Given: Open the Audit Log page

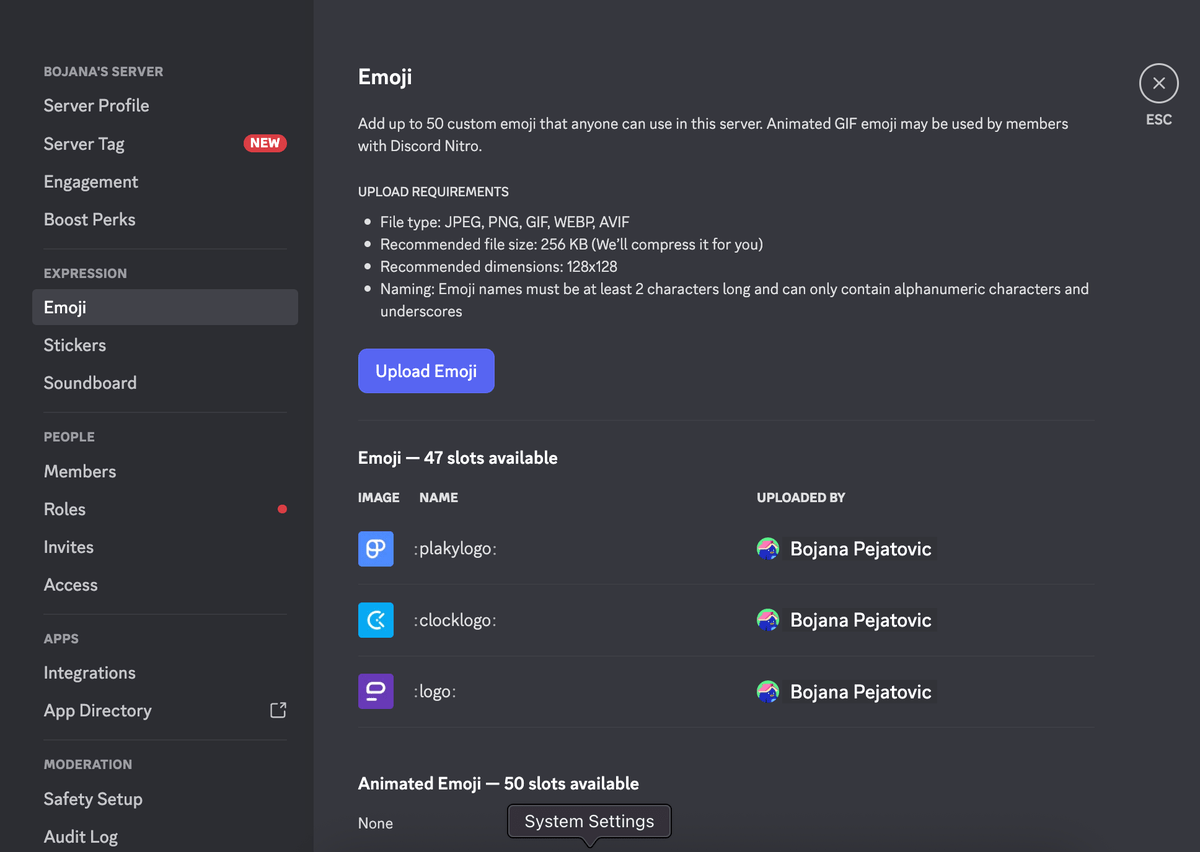Looking at the screenshot, I should tap(80, 836).
